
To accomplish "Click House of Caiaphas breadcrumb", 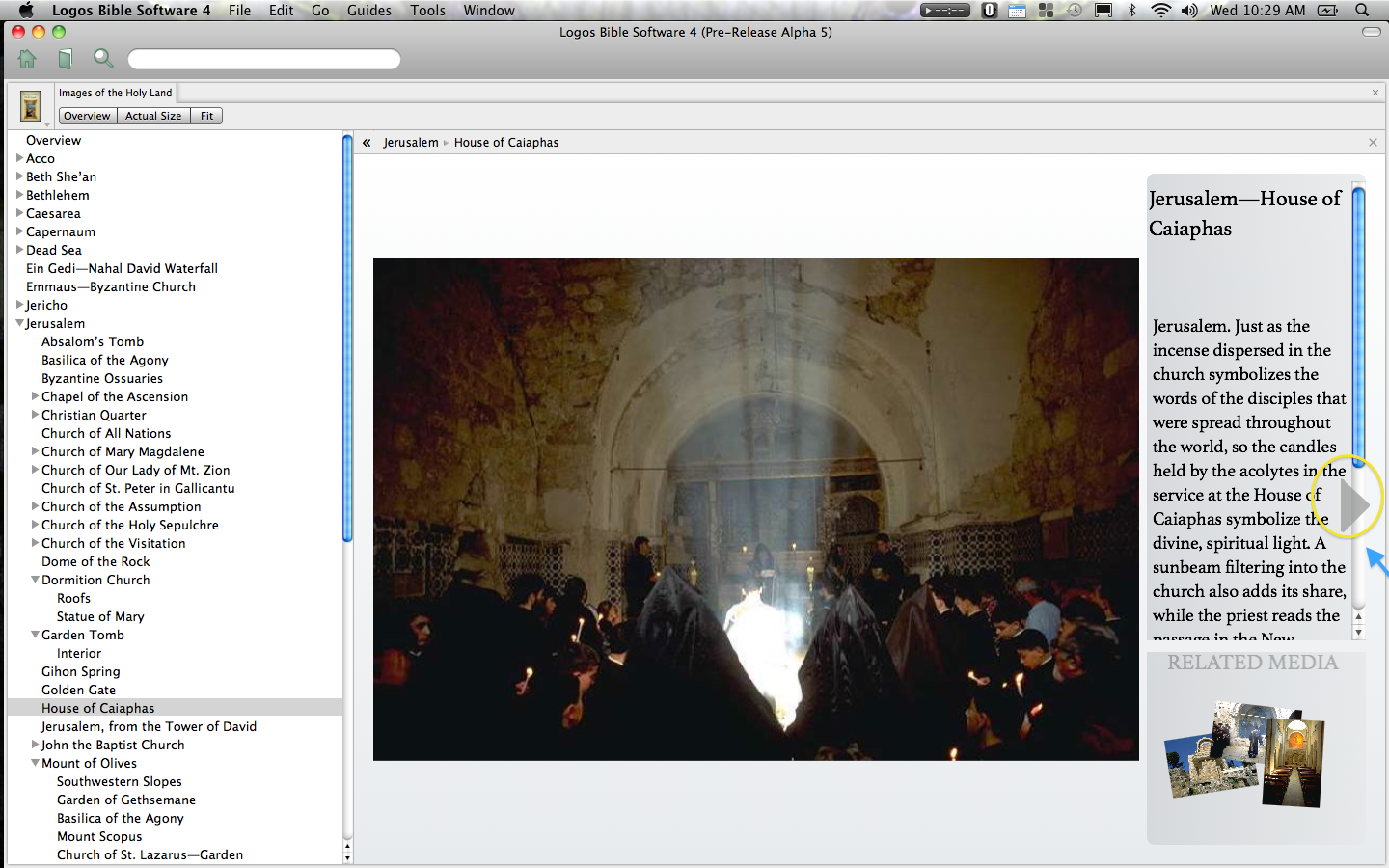I will [x=506, y=143].
